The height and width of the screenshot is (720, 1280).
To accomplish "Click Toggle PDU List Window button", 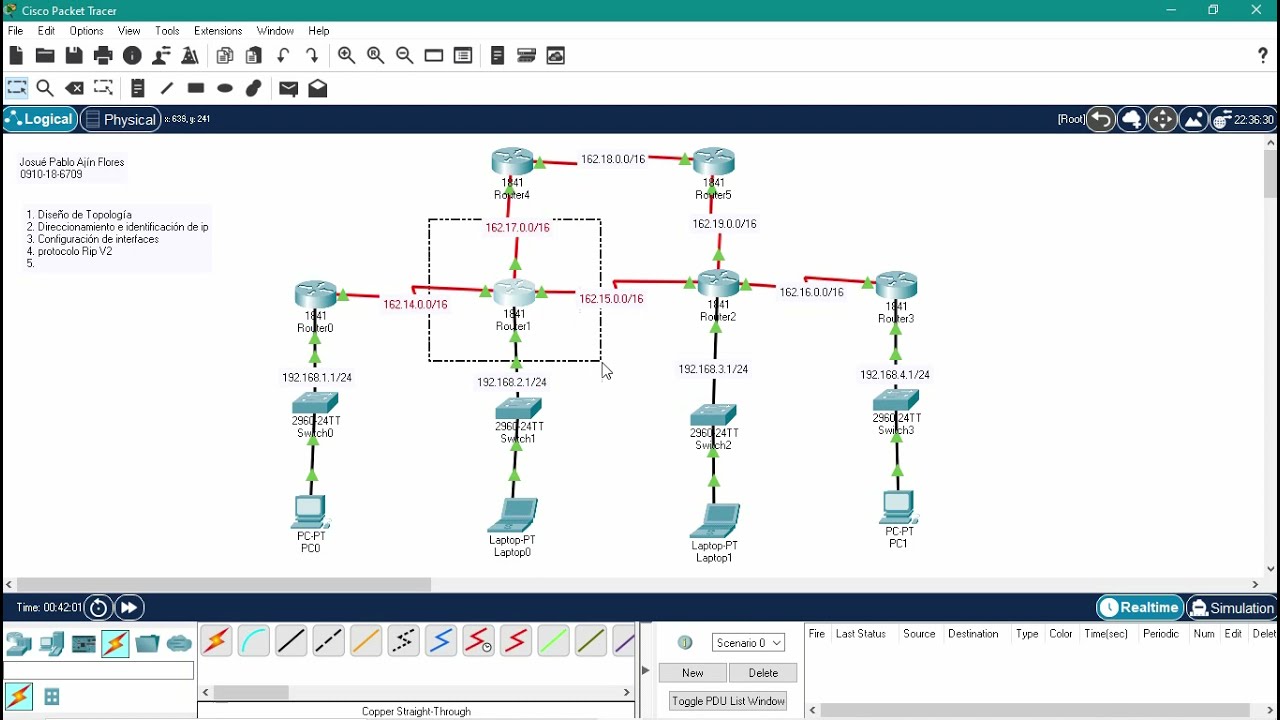I will pos(728,701).
